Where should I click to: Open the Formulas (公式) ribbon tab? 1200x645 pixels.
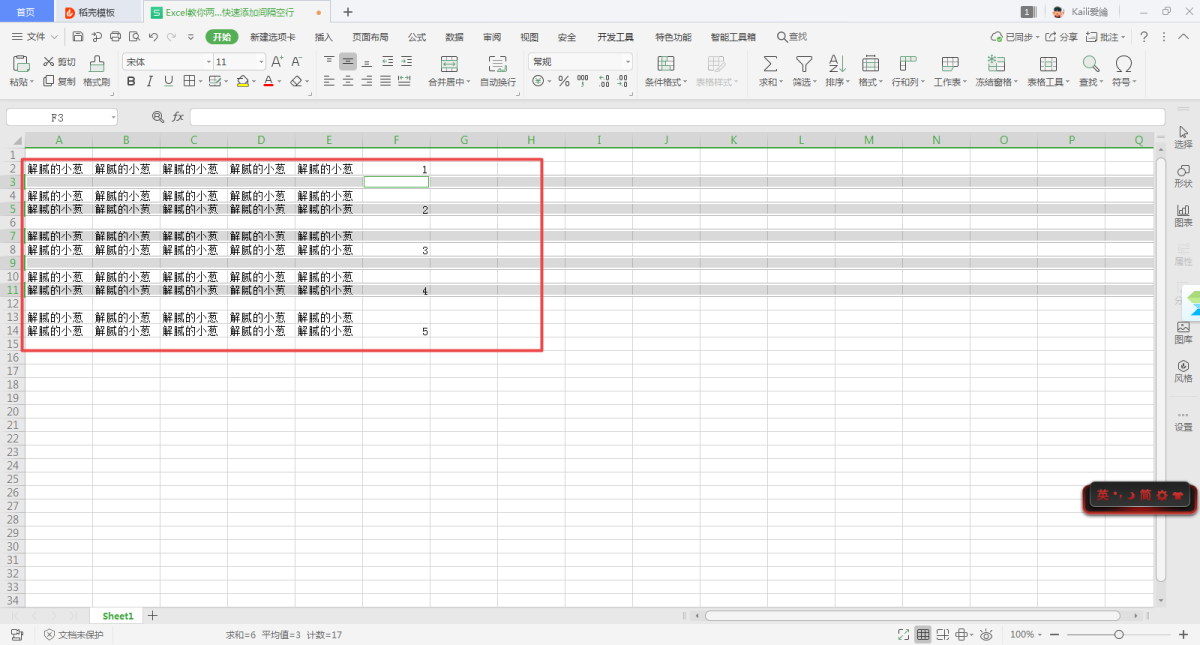point(417,37)
